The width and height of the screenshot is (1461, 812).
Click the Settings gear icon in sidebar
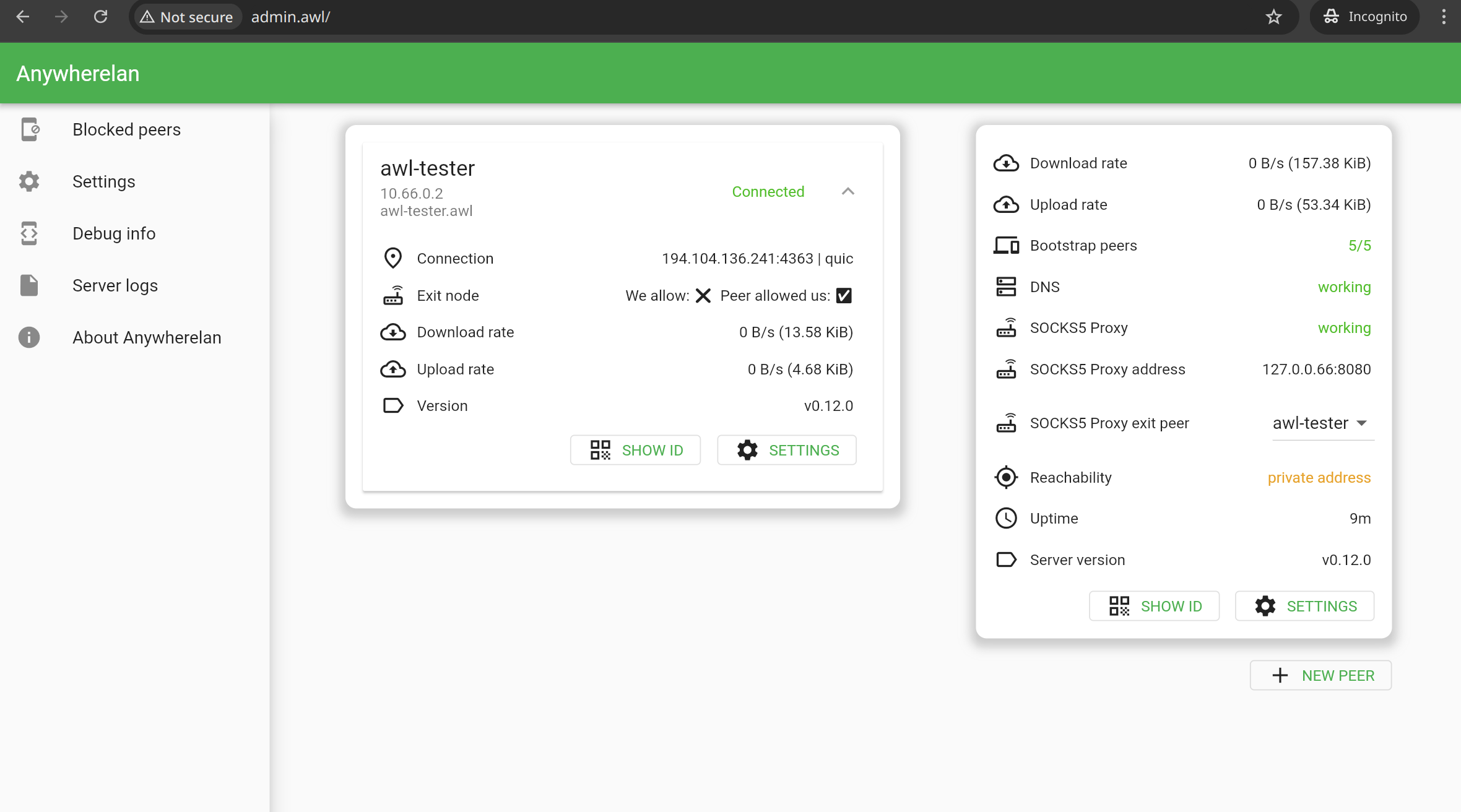coord(29,181)
